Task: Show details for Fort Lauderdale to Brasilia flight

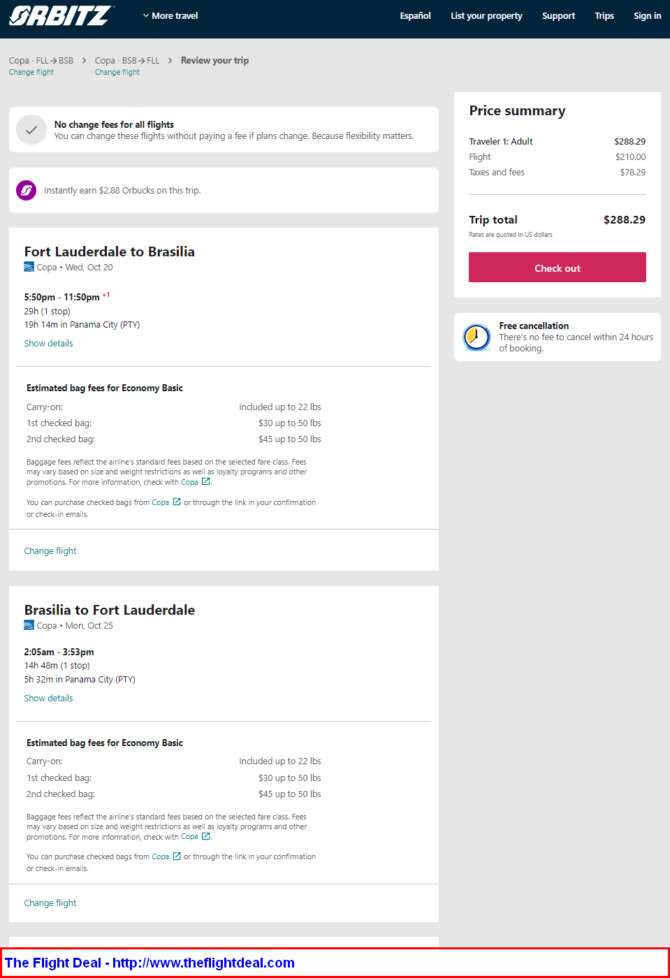Action: [48, 343]
